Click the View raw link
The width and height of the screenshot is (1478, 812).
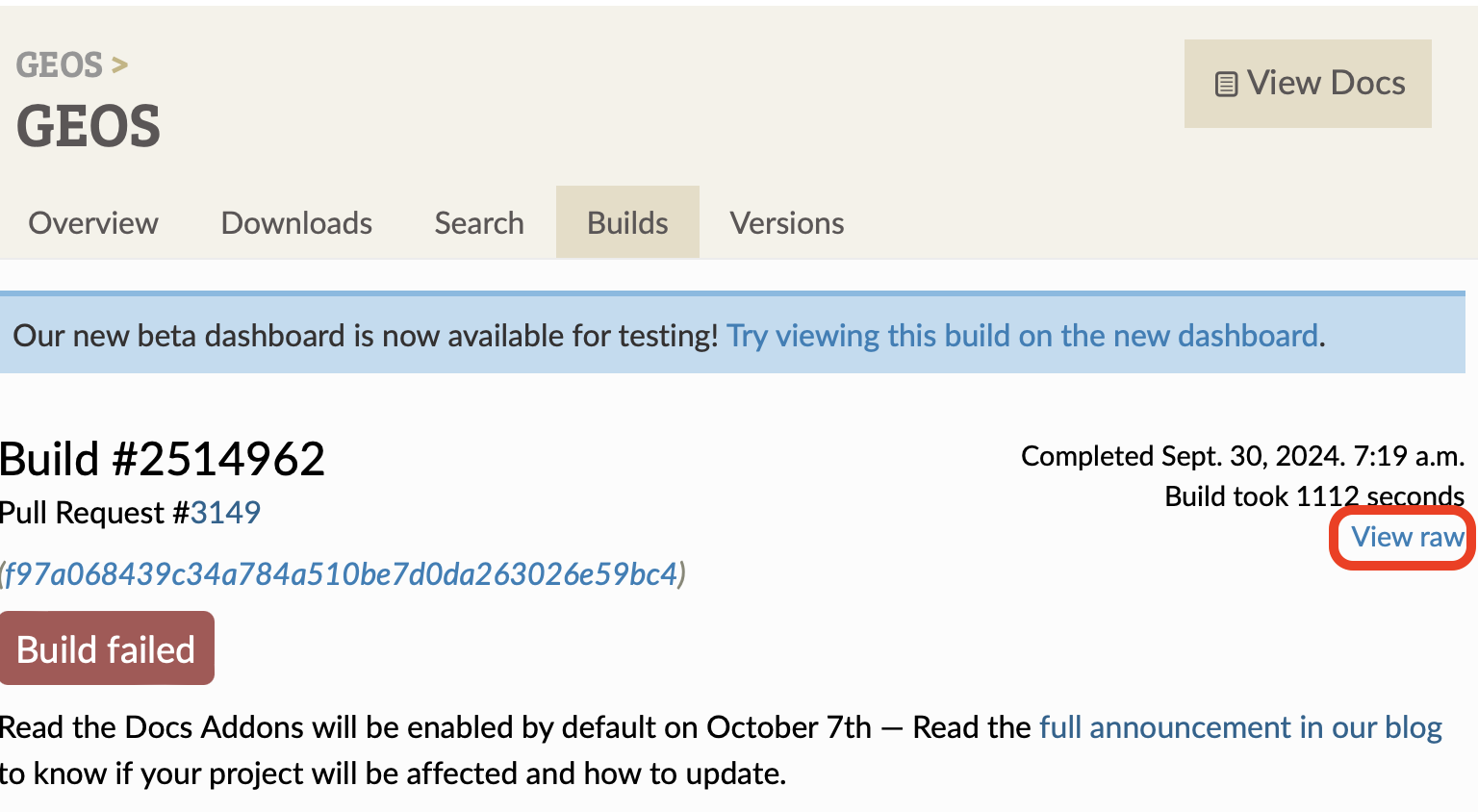click(x=1407, y=537)
